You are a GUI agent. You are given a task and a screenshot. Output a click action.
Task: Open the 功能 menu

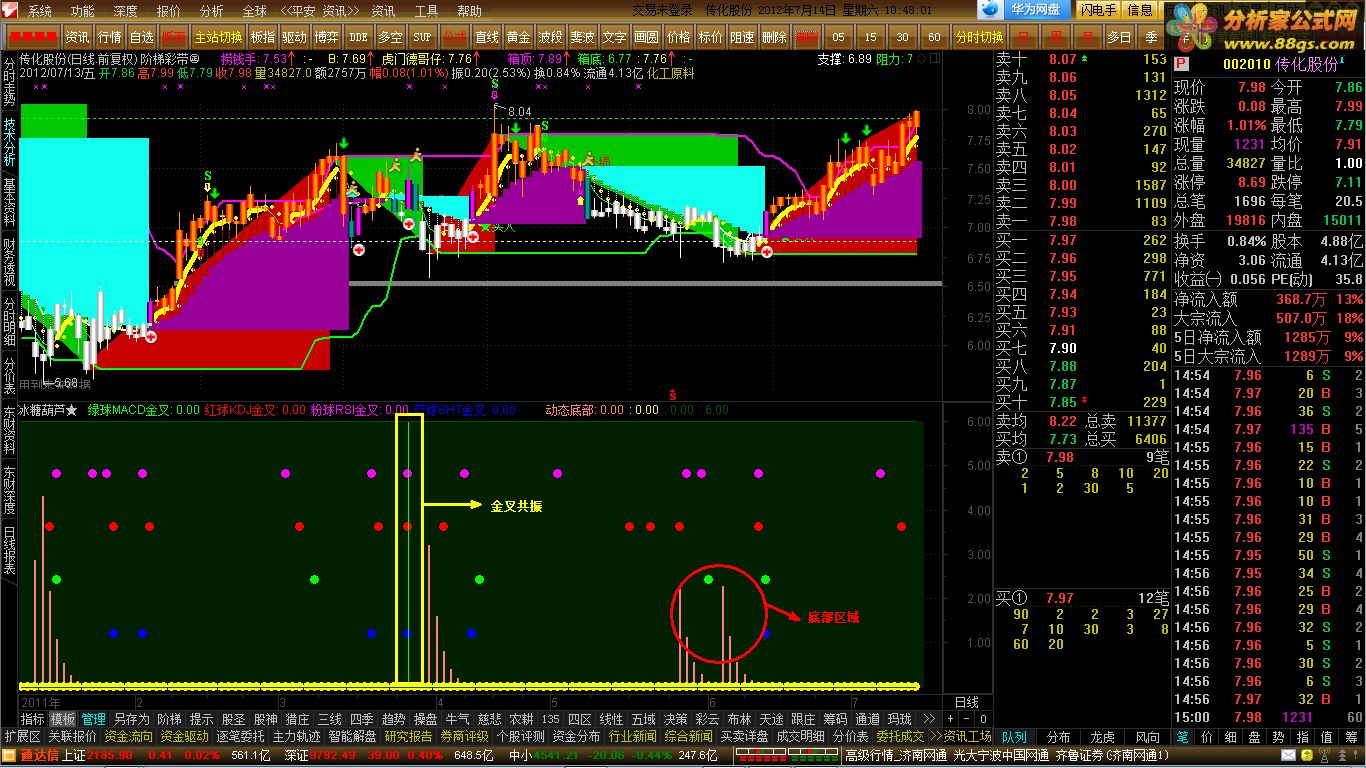coord(82,11)
